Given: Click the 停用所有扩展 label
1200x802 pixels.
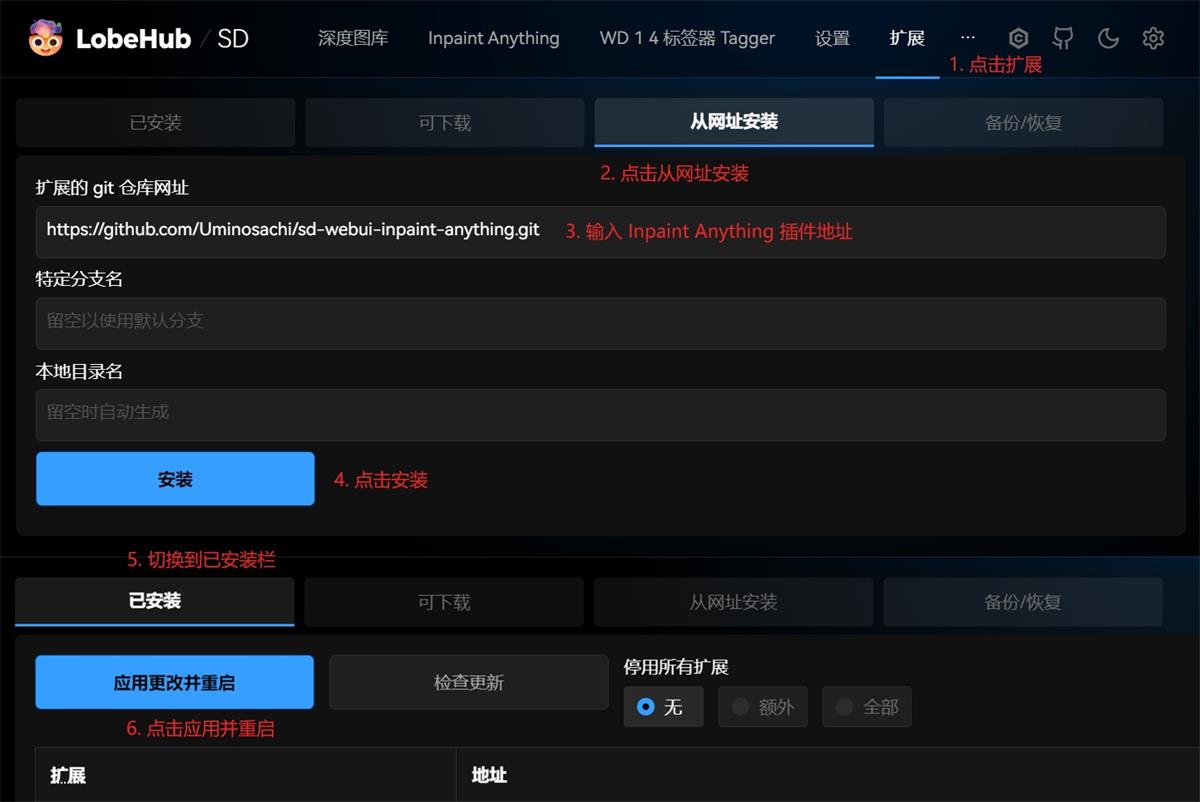Looking at the screenshot, I should 676,666.
